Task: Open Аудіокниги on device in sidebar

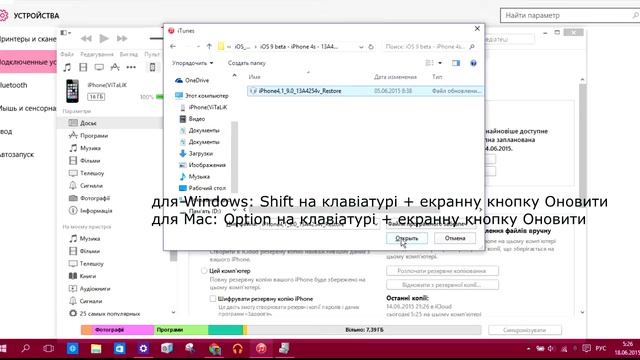Action: click(90, 289)
